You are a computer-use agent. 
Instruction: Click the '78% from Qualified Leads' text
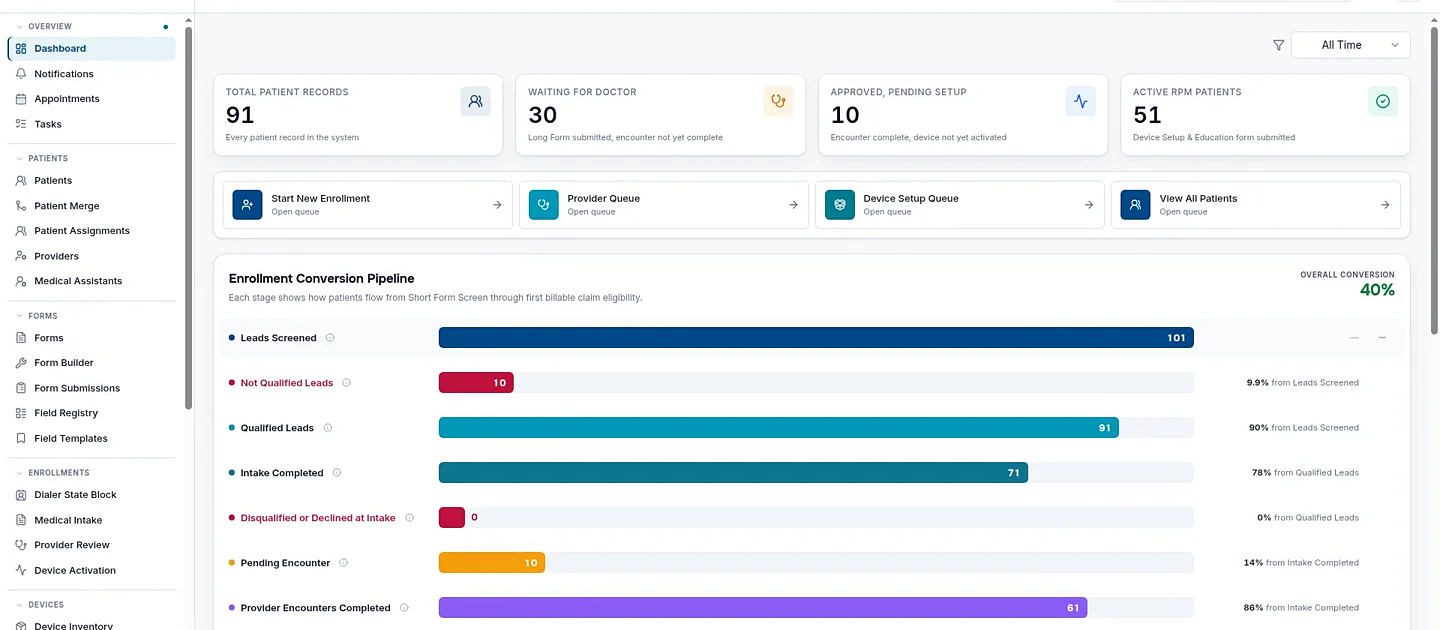(1305, 473)
